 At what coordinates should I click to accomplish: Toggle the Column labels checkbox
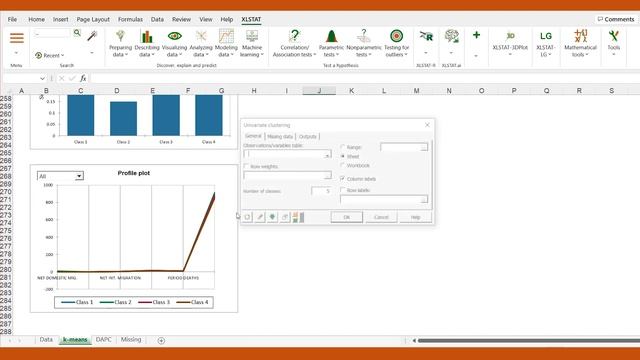[342, 179]
